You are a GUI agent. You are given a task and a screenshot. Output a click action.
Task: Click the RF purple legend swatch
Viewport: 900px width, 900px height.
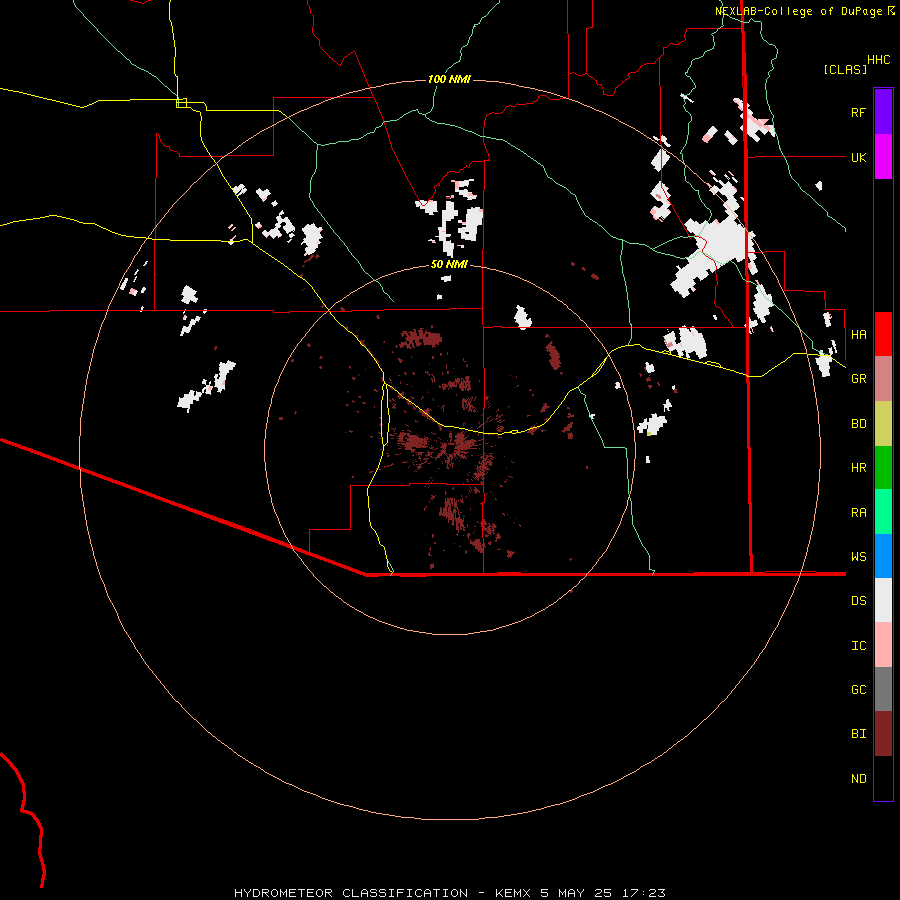click(x=883, y=112)
